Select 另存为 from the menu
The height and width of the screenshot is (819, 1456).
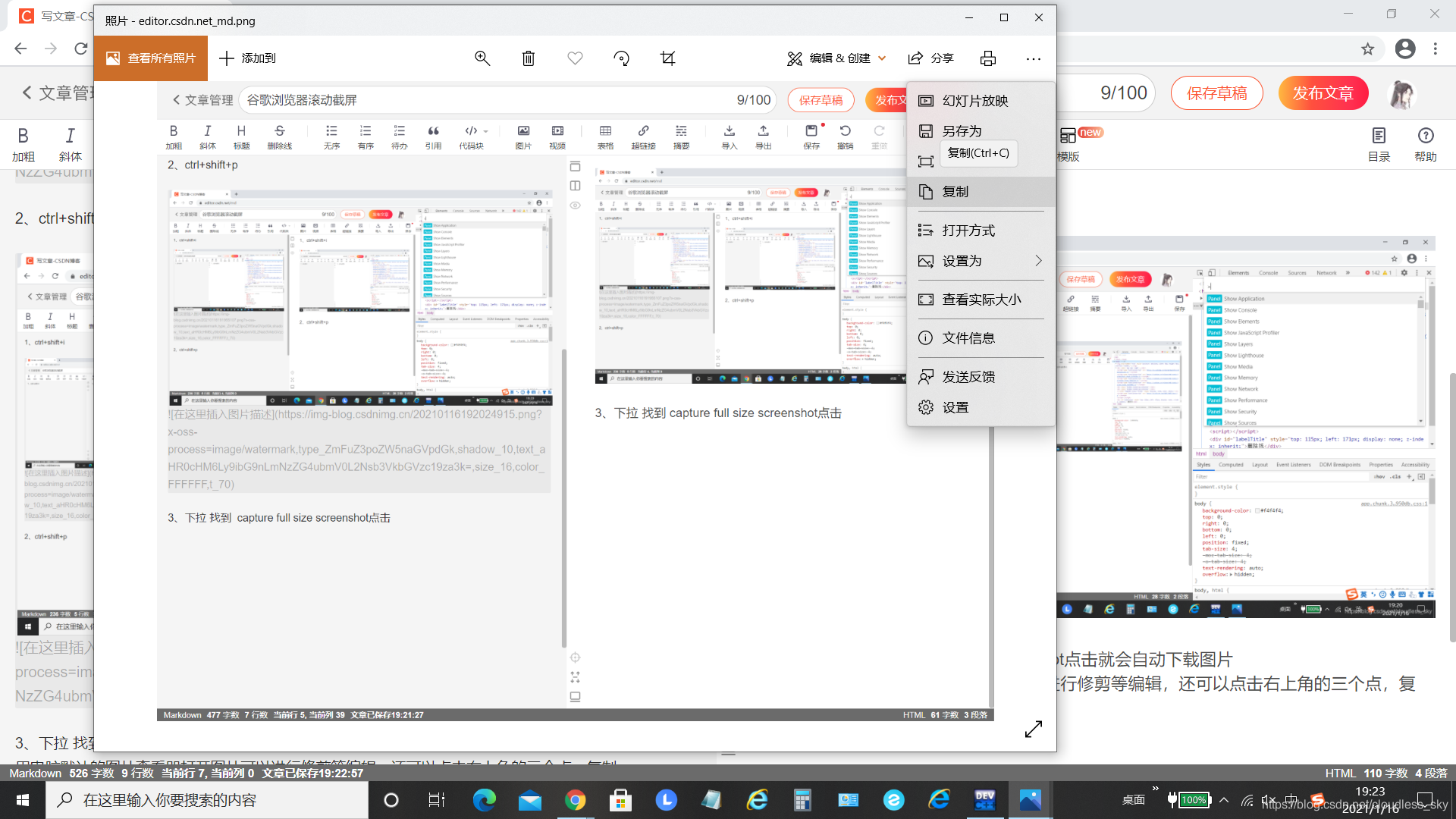coord(962,131)
